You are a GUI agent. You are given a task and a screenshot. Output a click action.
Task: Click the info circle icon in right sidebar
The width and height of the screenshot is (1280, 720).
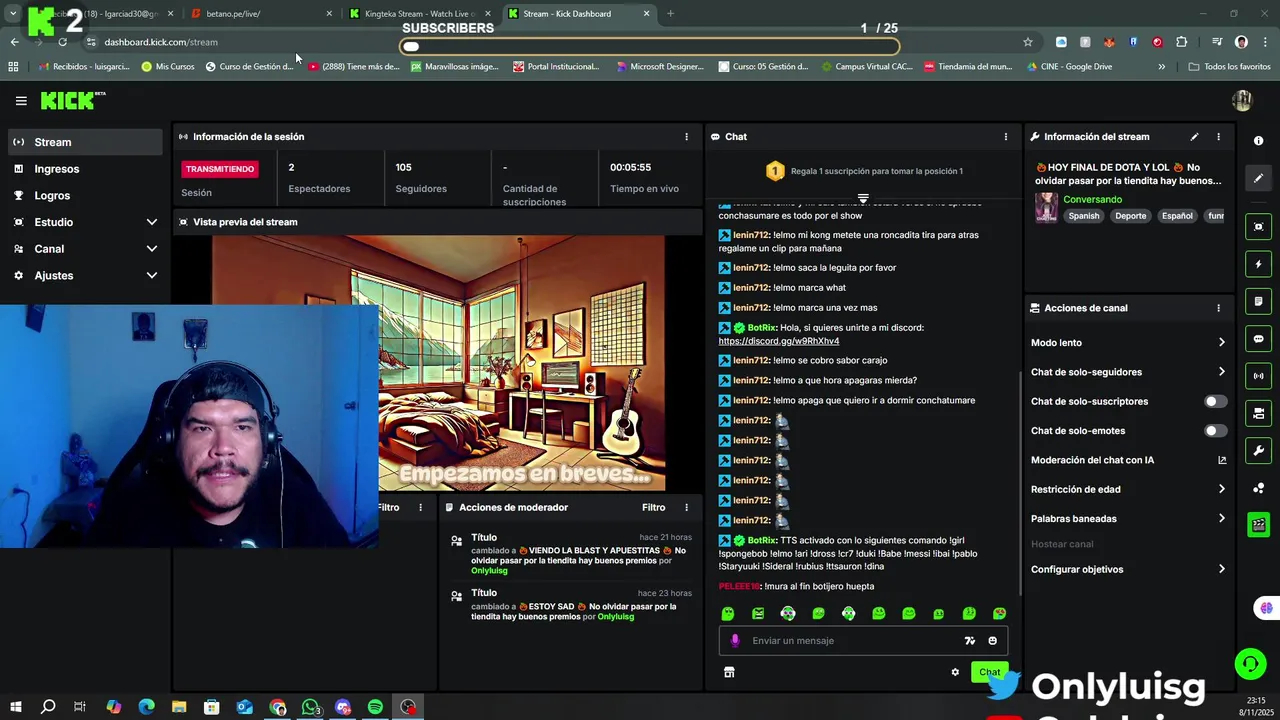[x=1259, y=141]
